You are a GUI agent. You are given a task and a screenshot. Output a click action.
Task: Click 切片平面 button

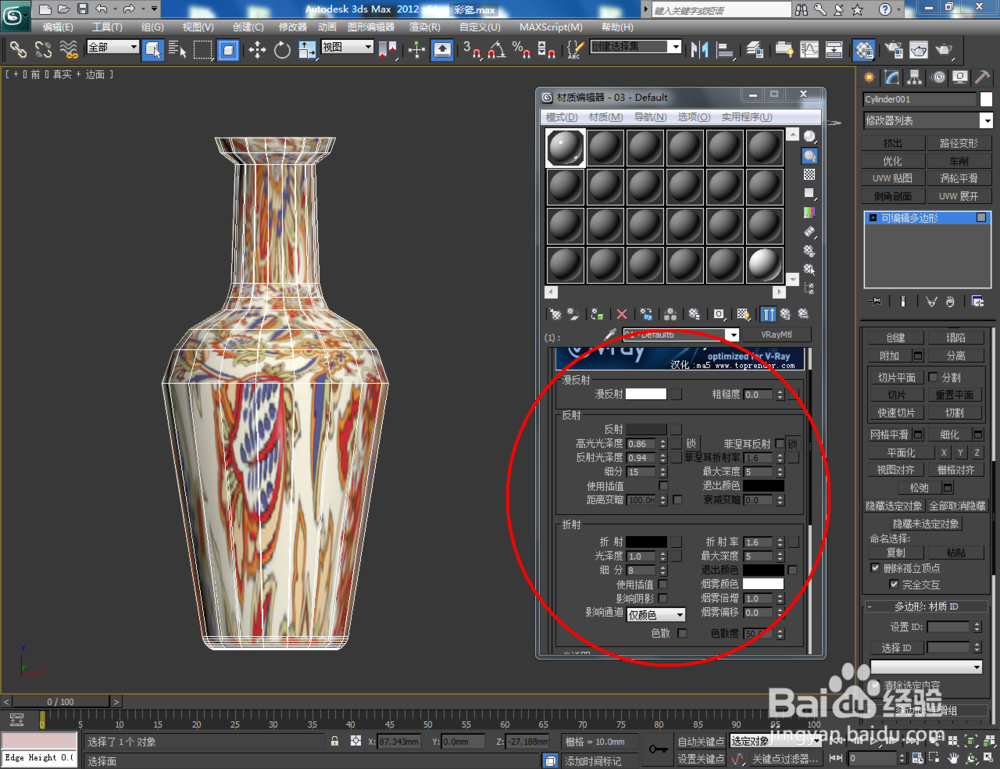tap(896, 377)
